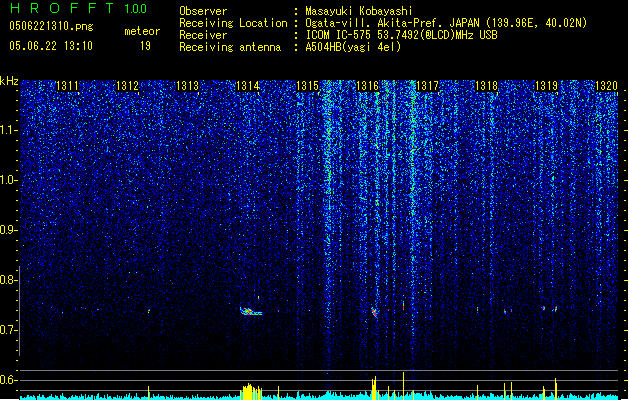
Task: Click the long meteor echo after 1314
Action: coord(251,311)
